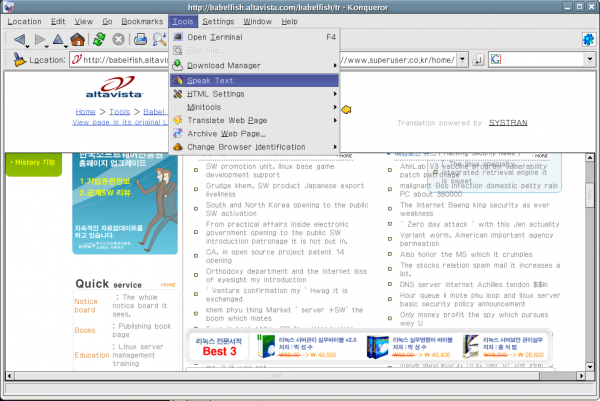
Task: Click the Go button beside location bar
Action: [x=478, y=60]
